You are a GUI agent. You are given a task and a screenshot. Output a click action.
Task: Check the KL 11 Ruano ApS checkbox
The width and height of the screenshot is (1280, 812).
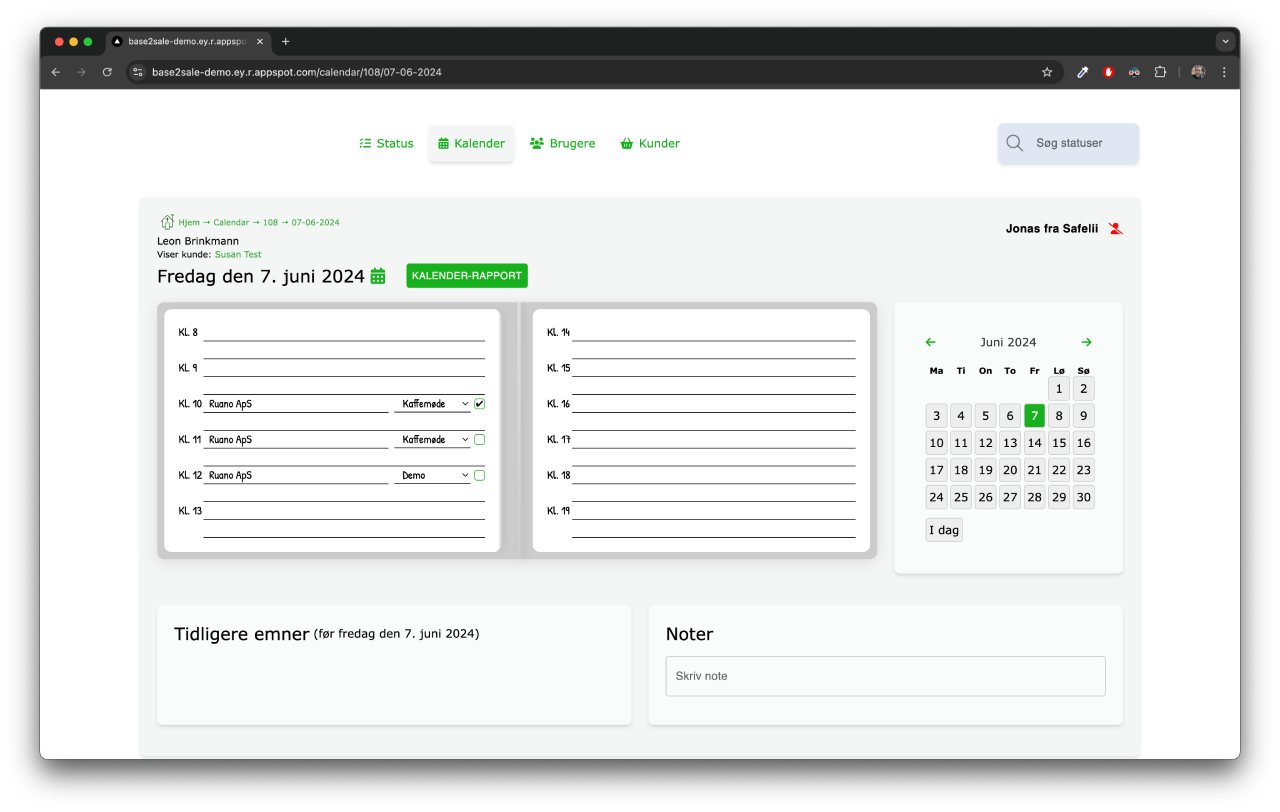click(480, 440)
